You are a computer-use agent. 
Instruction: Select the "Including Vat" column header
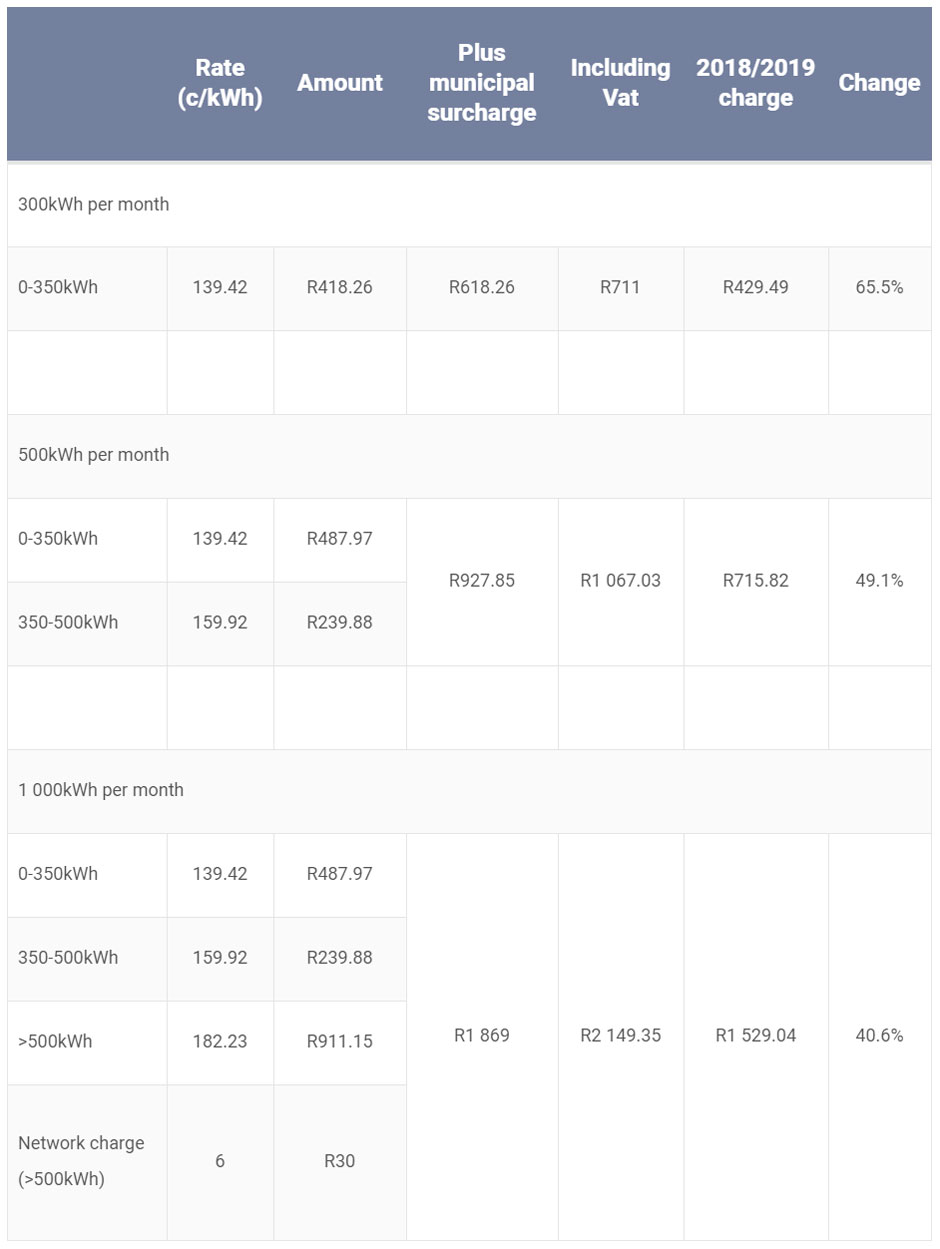620,83
